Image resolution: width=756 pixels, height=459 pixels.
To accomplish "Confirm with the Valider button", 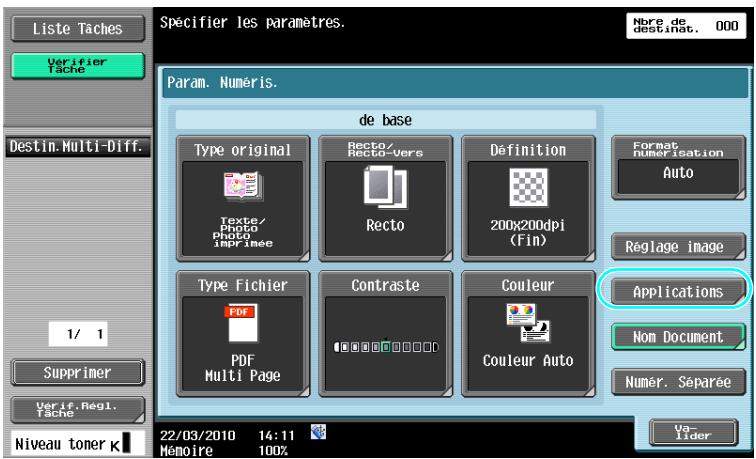I will click(693, 432).
